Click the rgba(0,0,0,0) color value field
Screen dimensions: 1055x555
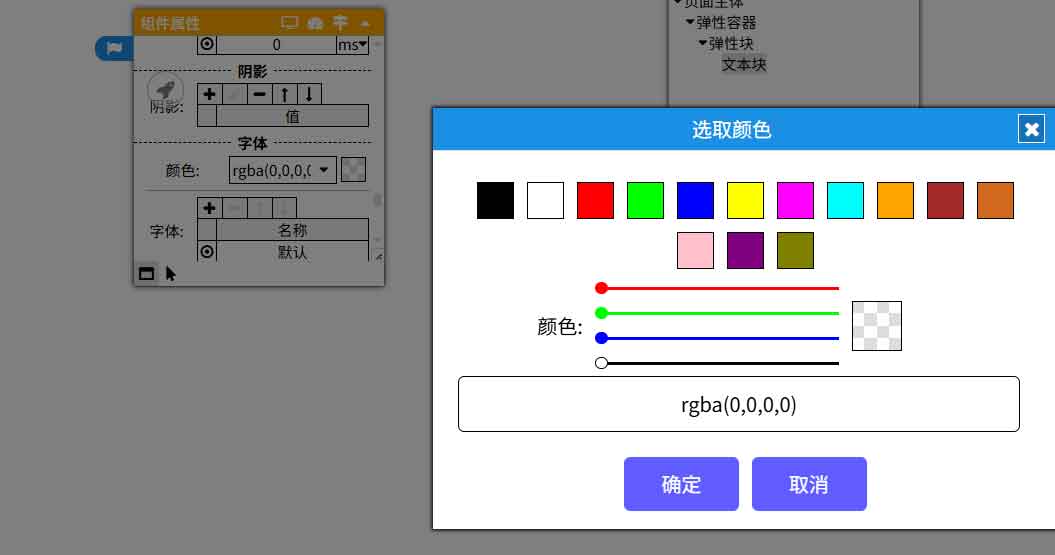738,404
